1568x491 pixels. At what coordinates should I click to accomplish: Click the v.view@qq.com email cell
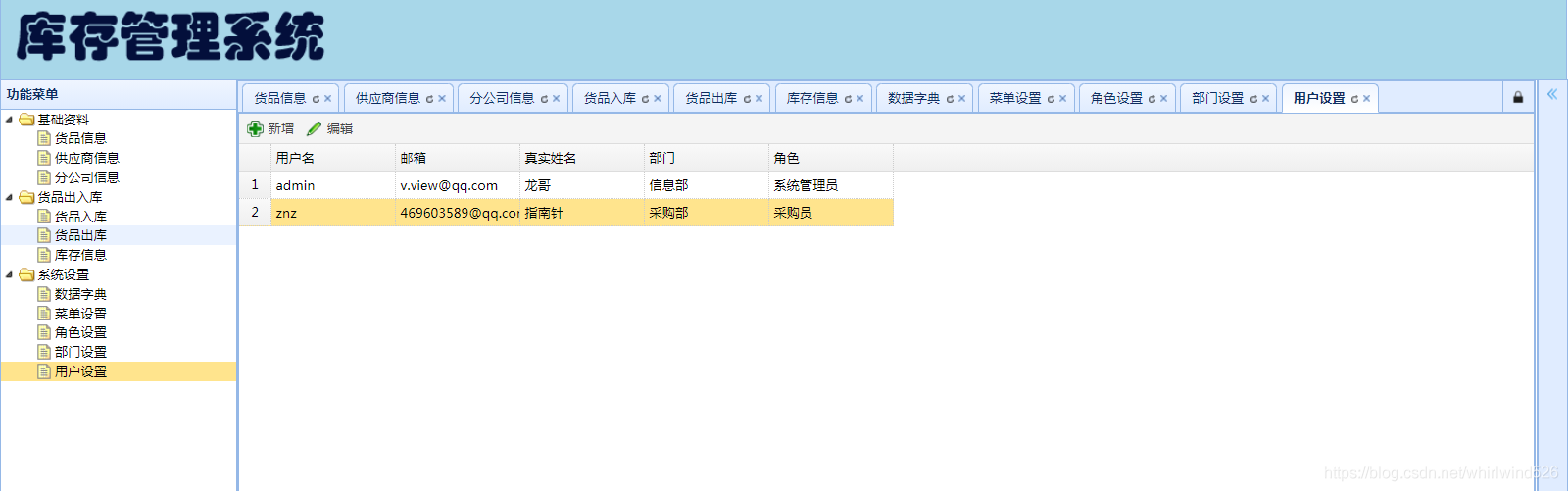pyautogui.click(x=458, y=185)
